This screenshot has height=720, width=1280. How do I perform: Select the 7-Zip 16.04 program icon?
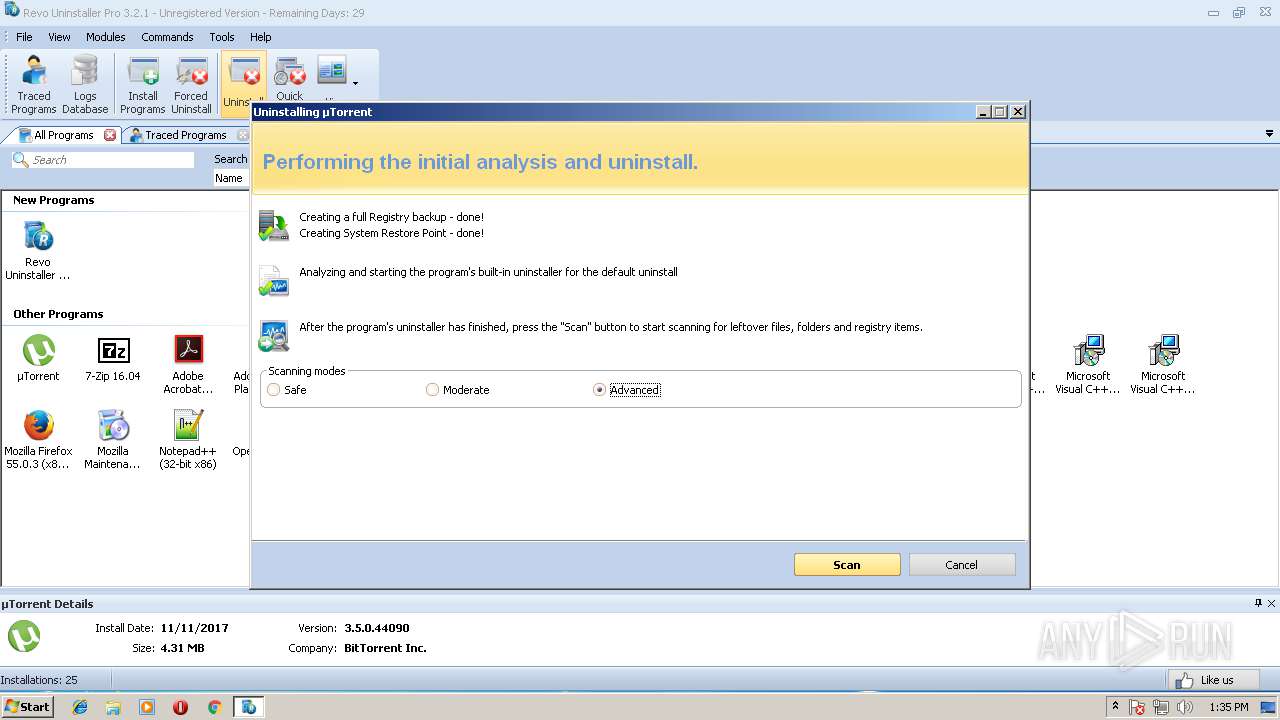click(113, 358)
